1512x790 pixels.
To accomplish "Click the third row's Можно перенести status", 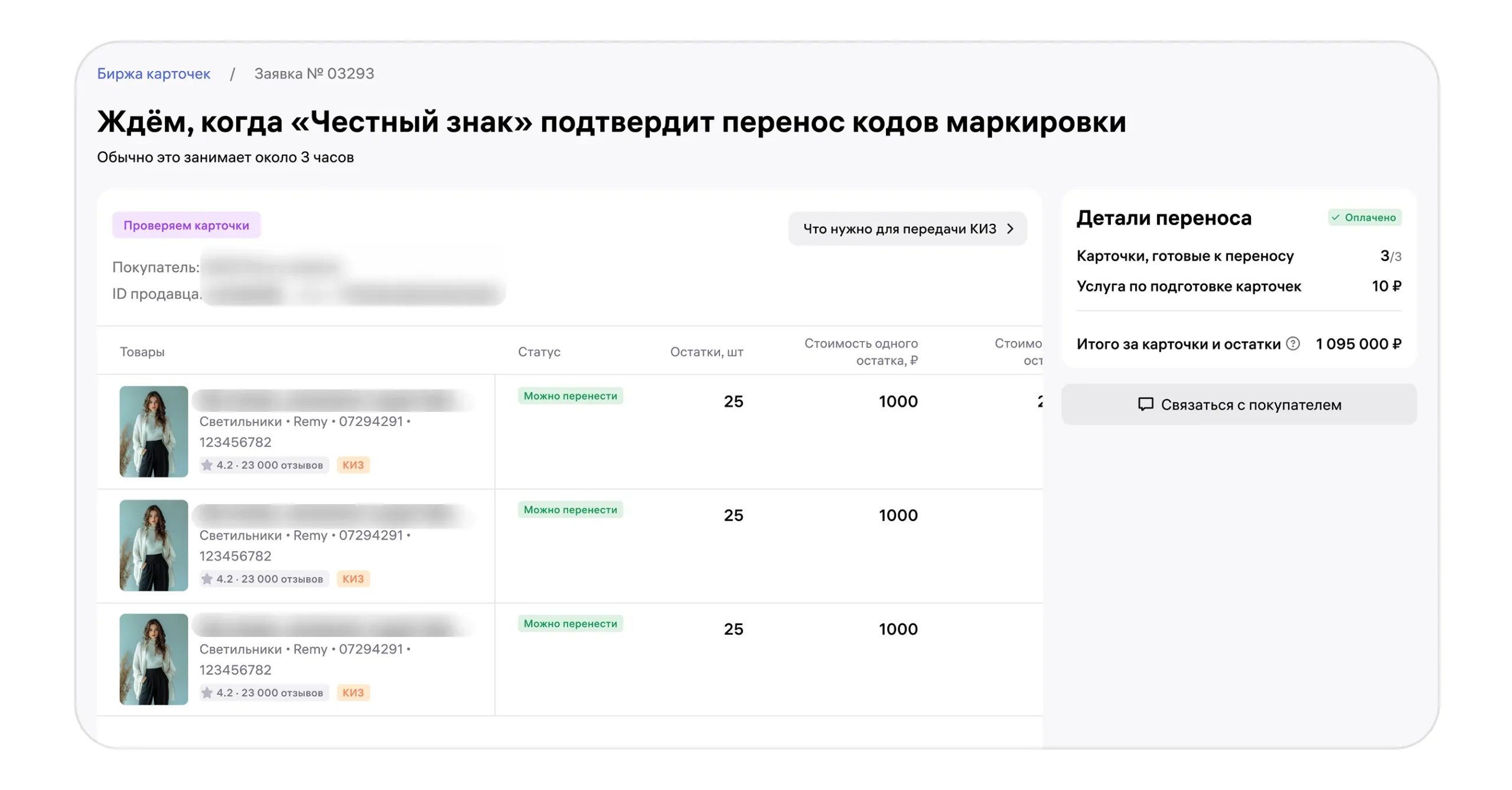I will [x=570, y=624].
